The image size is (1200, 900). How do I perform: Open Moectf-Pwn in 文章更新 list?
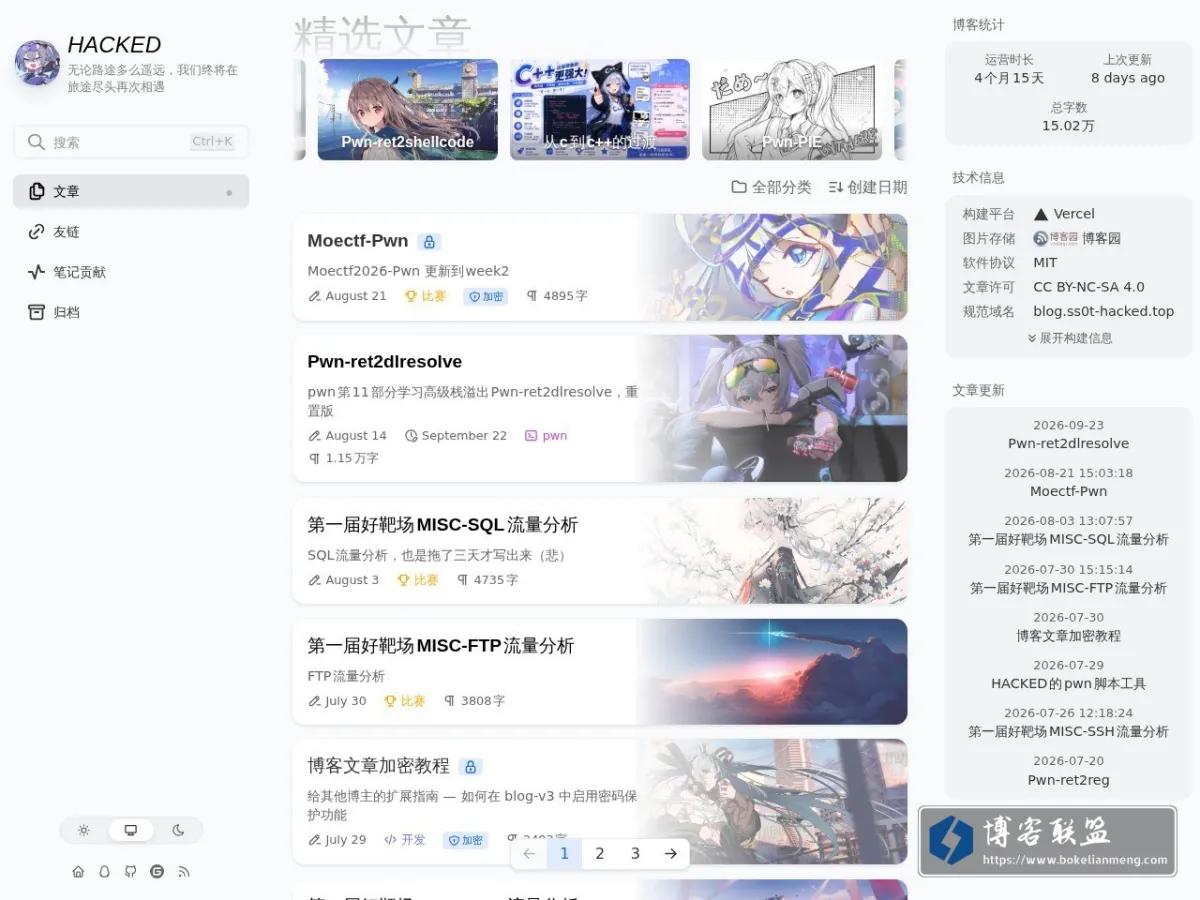tap(1068, 492)
